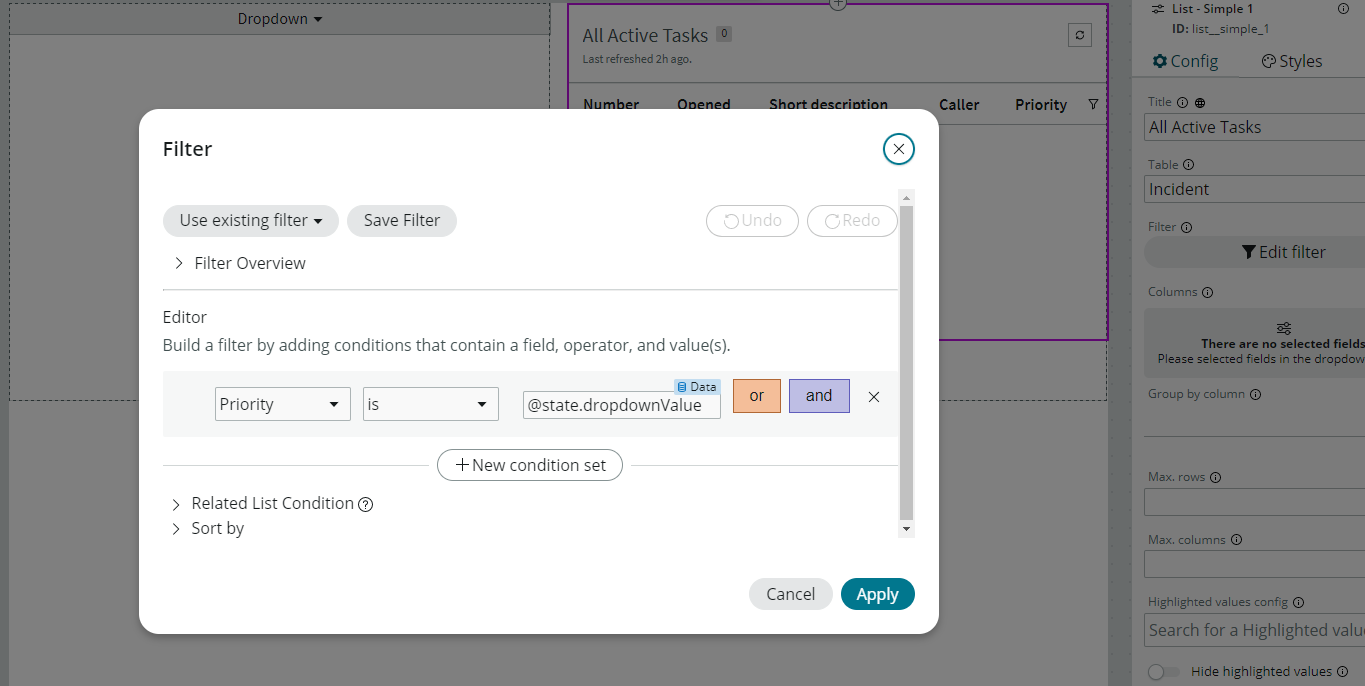Image resolution: width=1365 pixels, height=686 pixels.
Task: Click the Table info icon
Action: [x=1188, y=164]
